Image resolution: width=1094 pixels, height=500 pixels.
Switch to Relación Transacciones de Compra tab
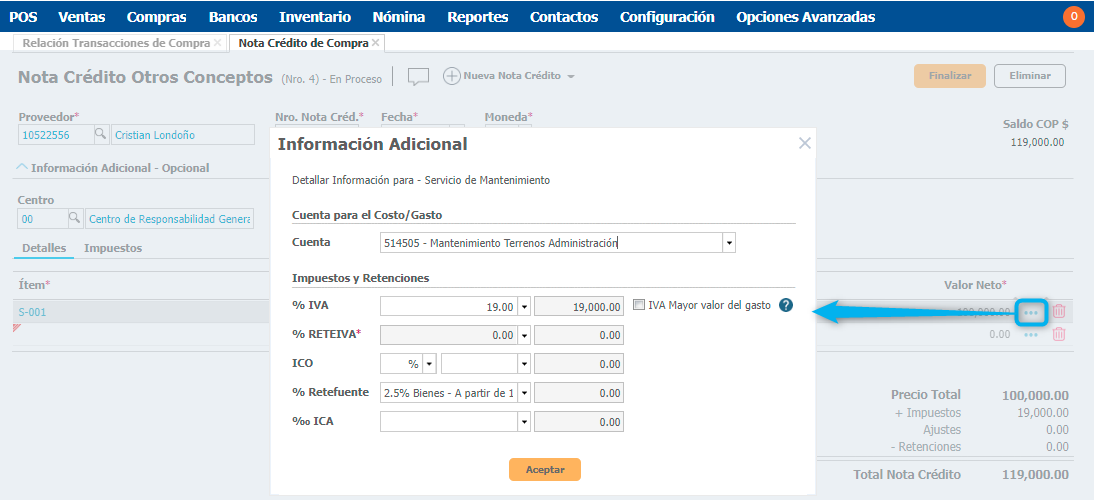[116, 43]
